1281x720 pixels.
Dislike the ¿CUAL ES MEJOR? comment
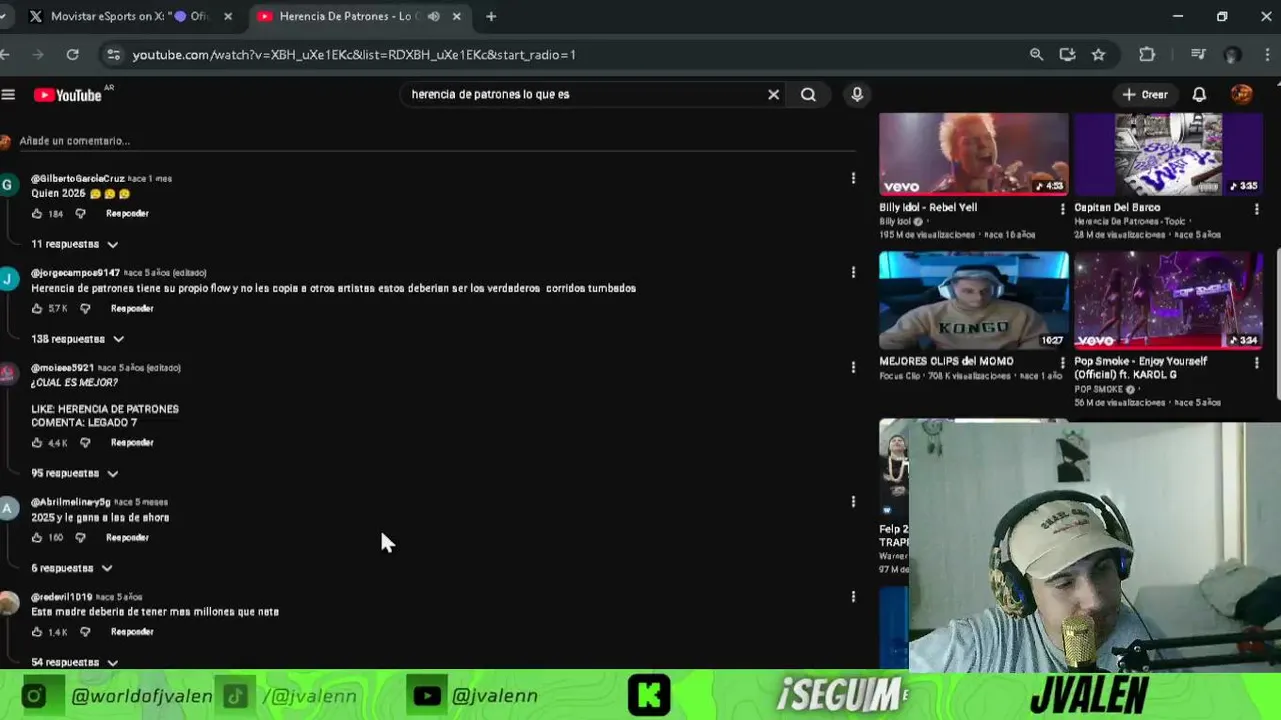pyautogui.click(x=85, y=442)
